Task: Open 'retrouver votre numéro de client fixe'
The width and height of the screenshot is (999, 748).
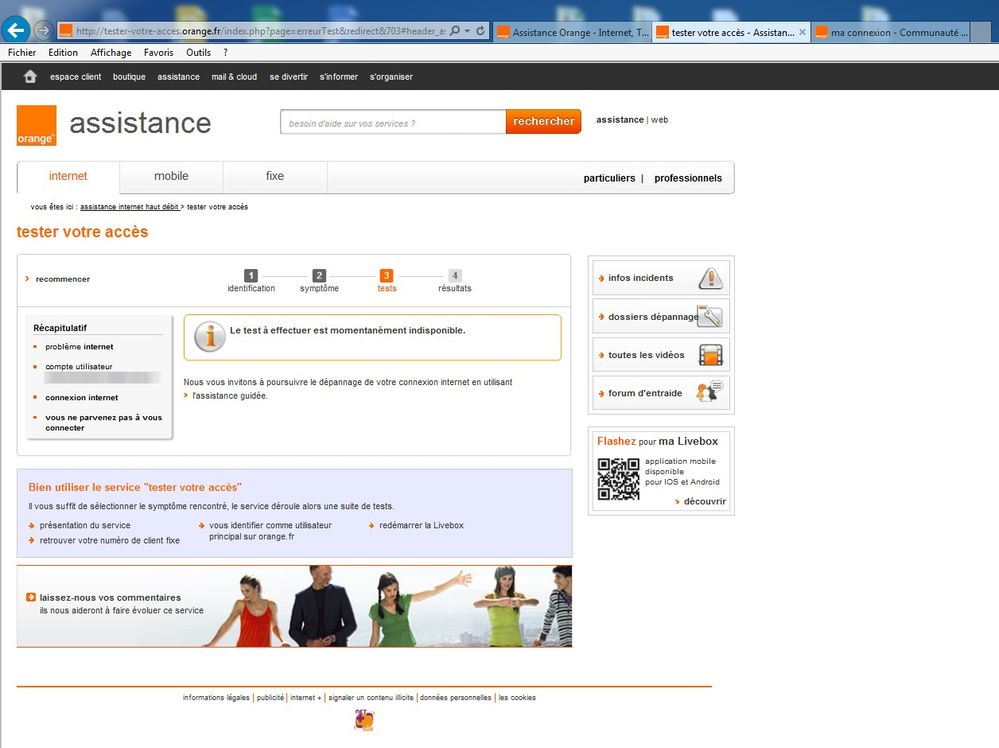Action: (110, 540)
